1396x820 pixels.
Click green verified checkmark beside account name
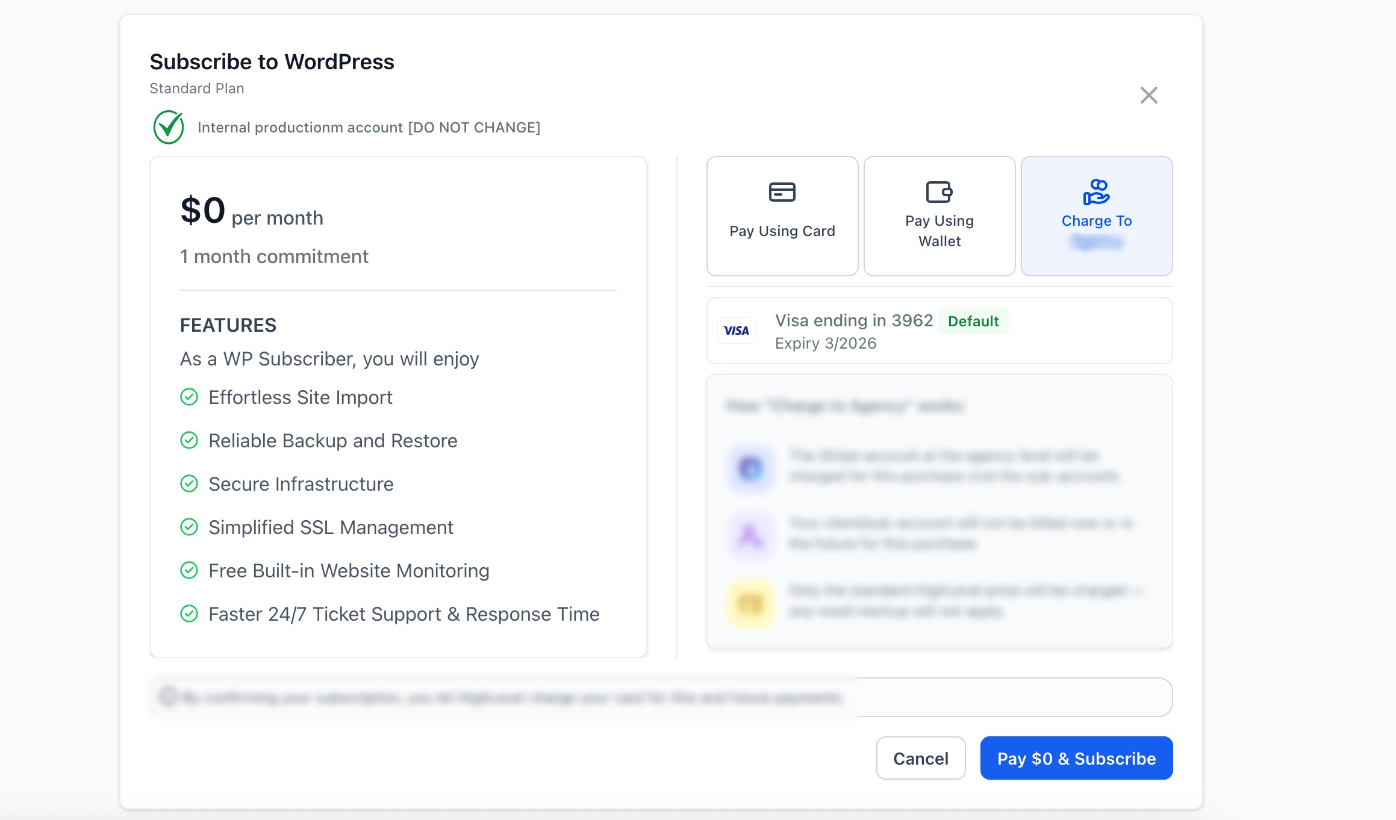169,127
